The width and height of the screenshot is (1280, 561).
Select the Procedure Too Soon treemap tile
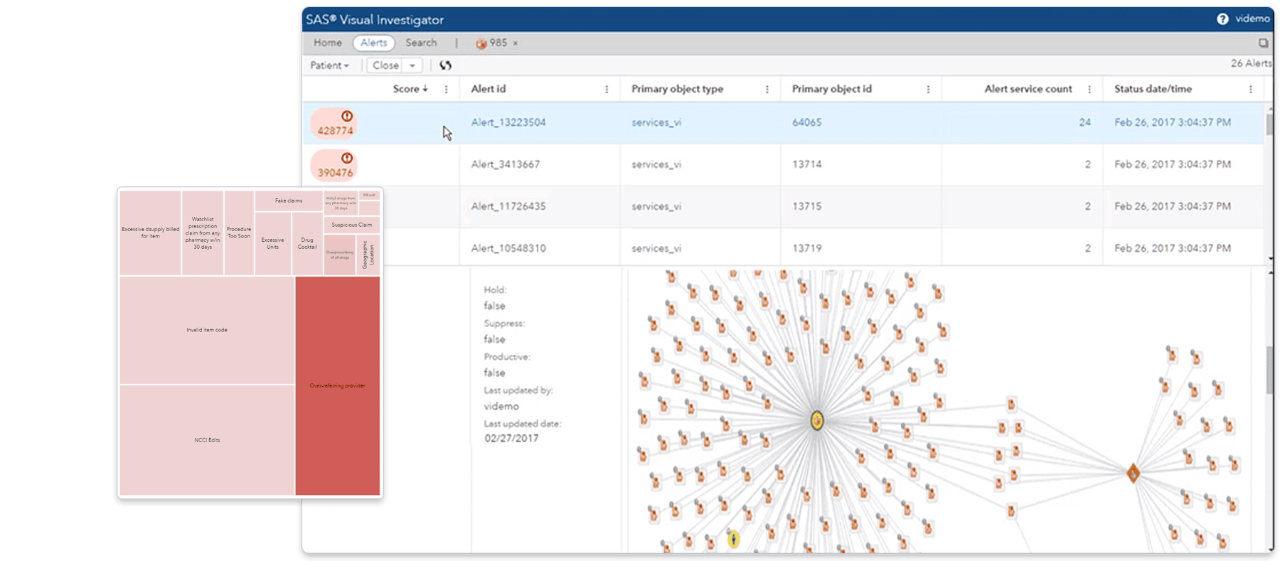tap(239, 233)
